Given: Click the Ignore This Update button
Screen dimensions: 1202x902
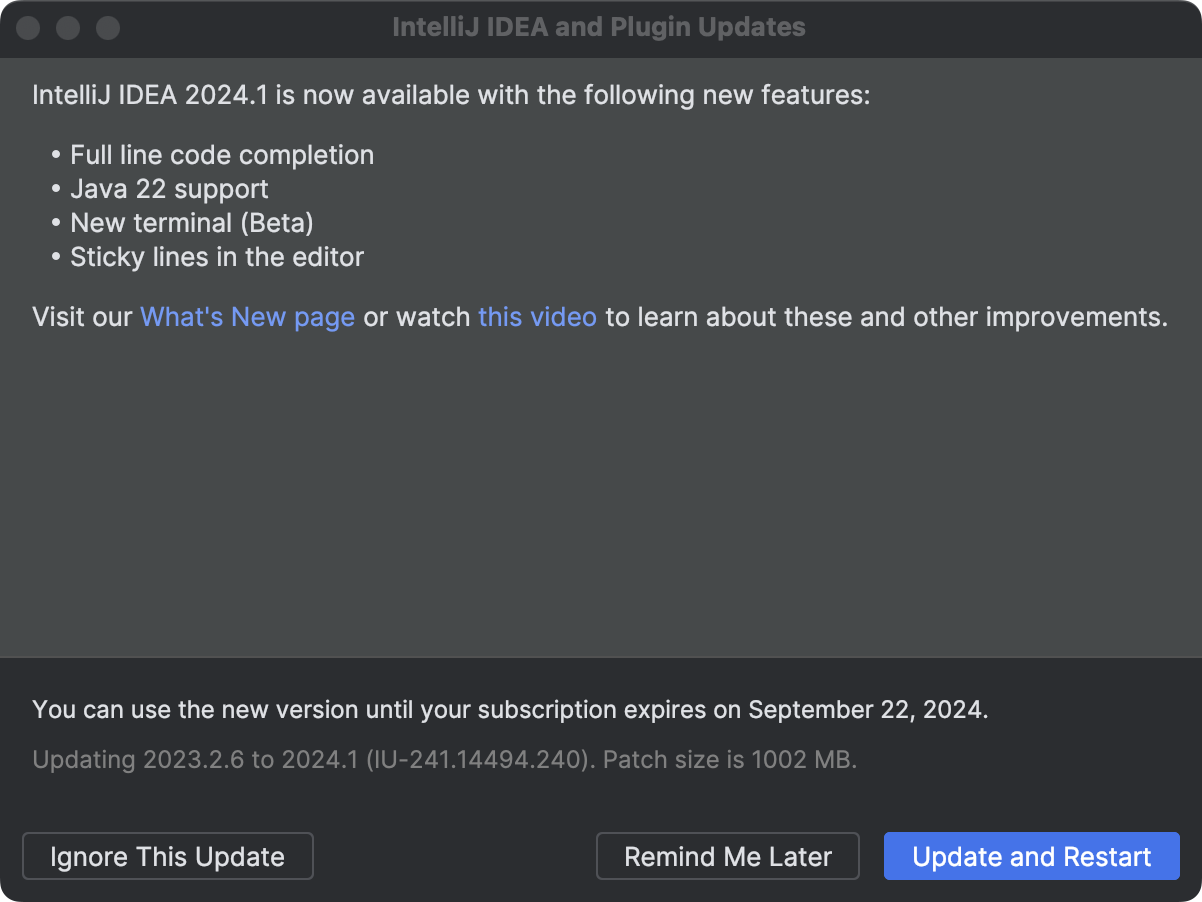Looking at the screenshot, I should click(x=167, y=856).
